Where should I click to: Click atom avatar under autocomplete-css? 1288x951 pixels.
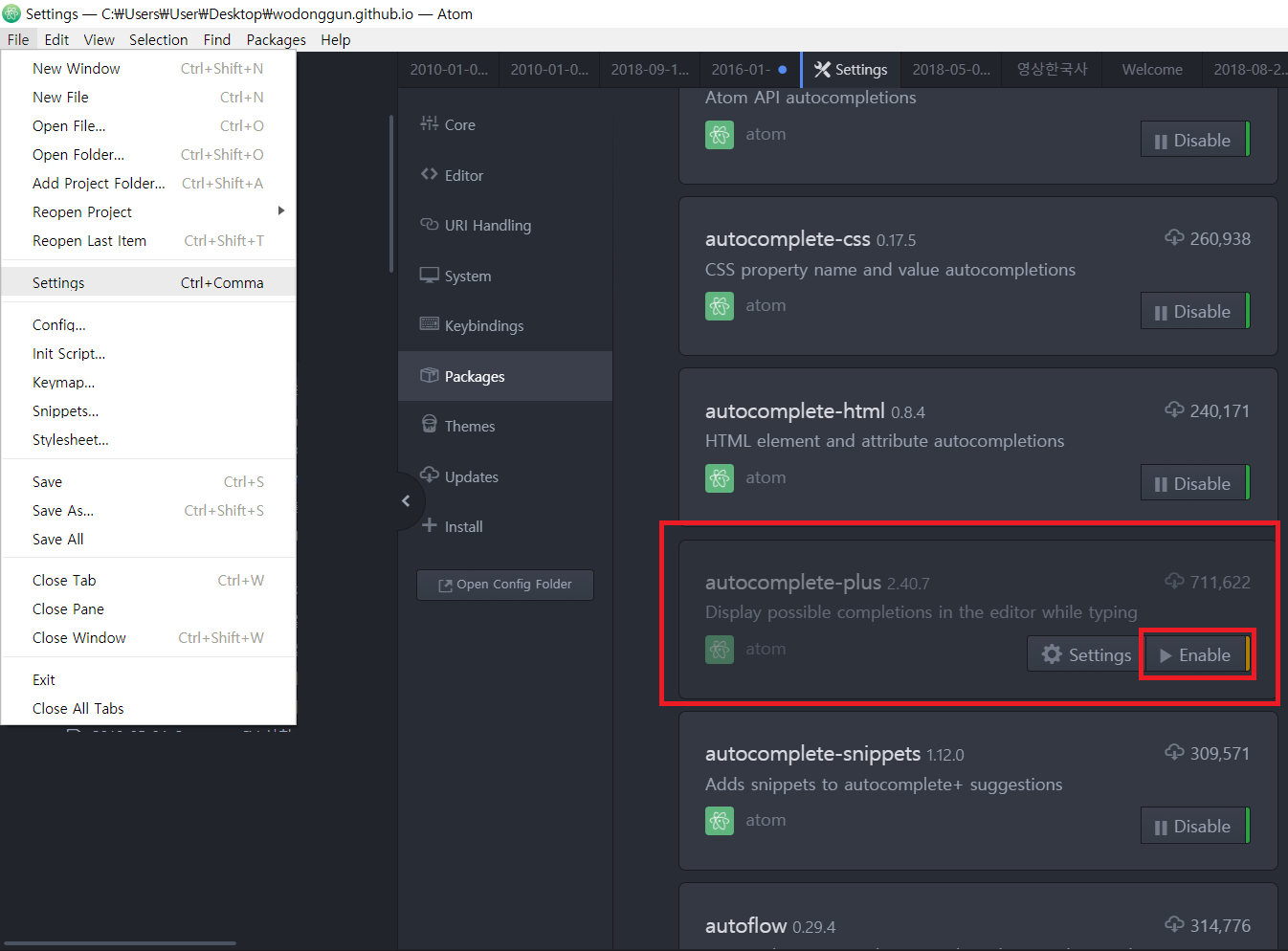coord(720,306)
